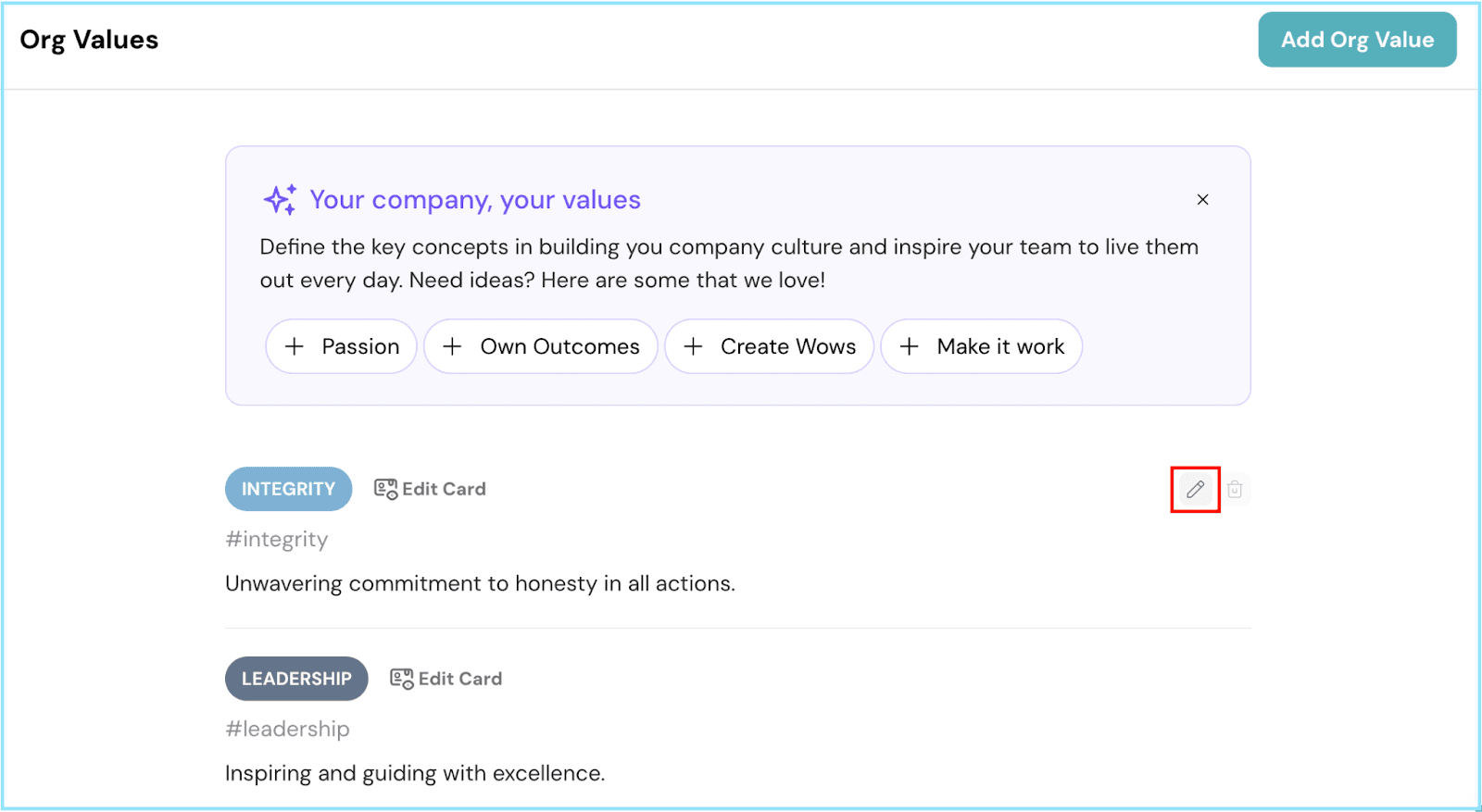Click the #leadership hashtag
This screenshot has height=812, width=1482.
click(x=287, y=729)
